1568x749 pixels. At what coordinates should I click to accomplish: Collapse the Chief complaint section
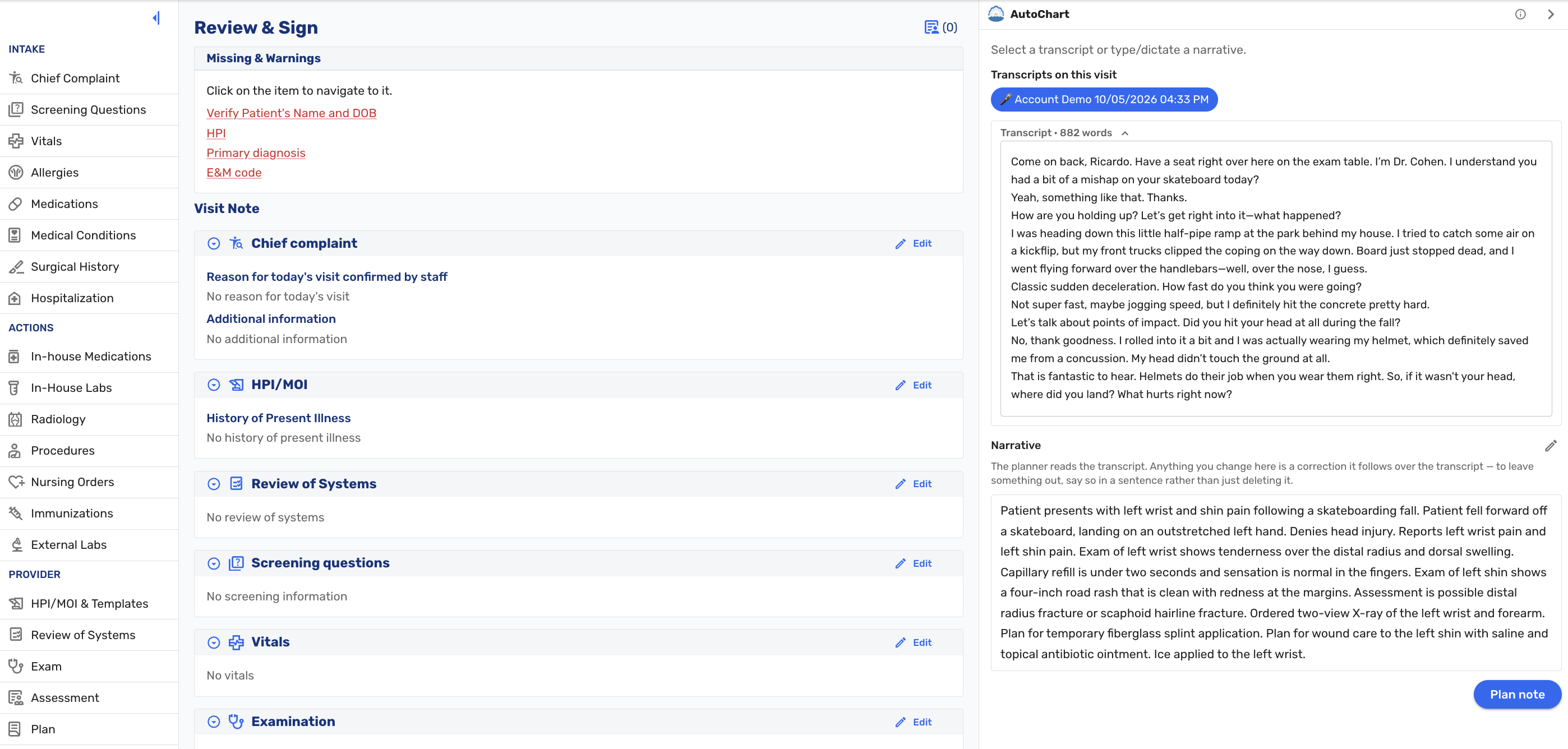coord(214,243)
